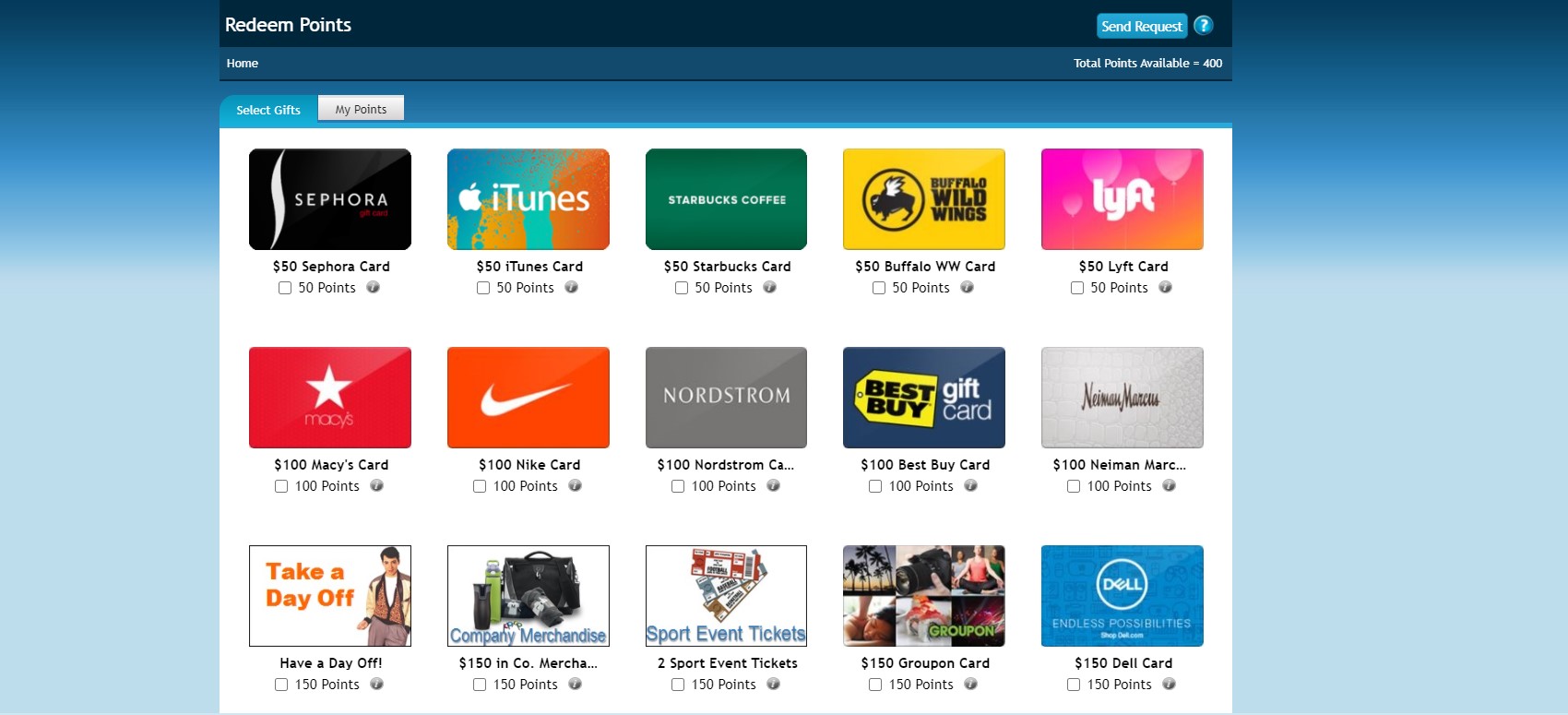Select the Starbucks Coffee card image

pyautogui.click(x=727, y=199)
